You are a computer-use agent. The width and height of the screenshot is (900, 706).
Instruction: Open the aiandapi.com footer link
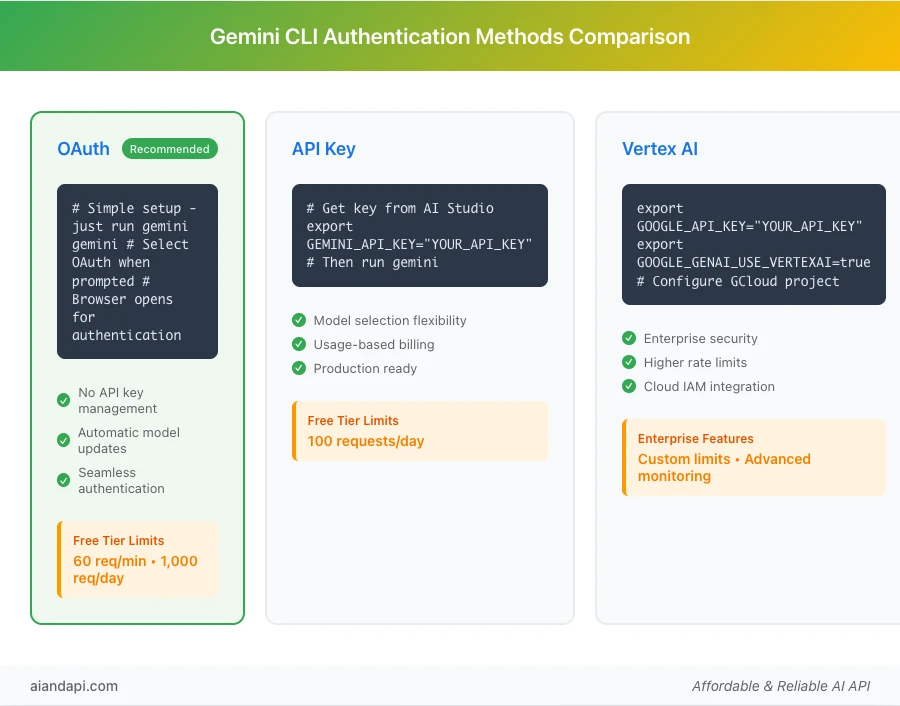(x=74, y=686)
